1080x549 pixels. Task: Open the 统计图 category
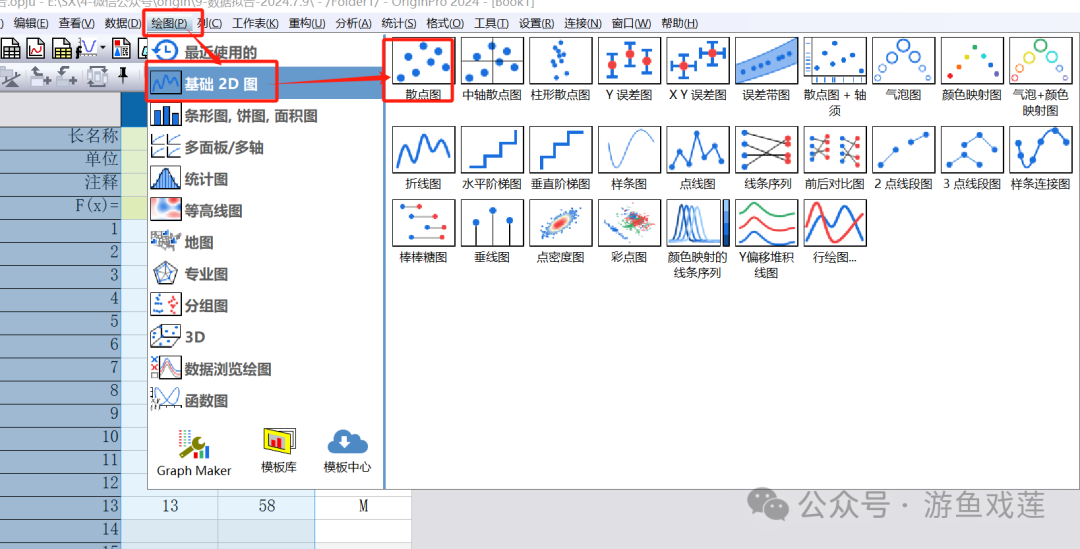coord(265,179)
